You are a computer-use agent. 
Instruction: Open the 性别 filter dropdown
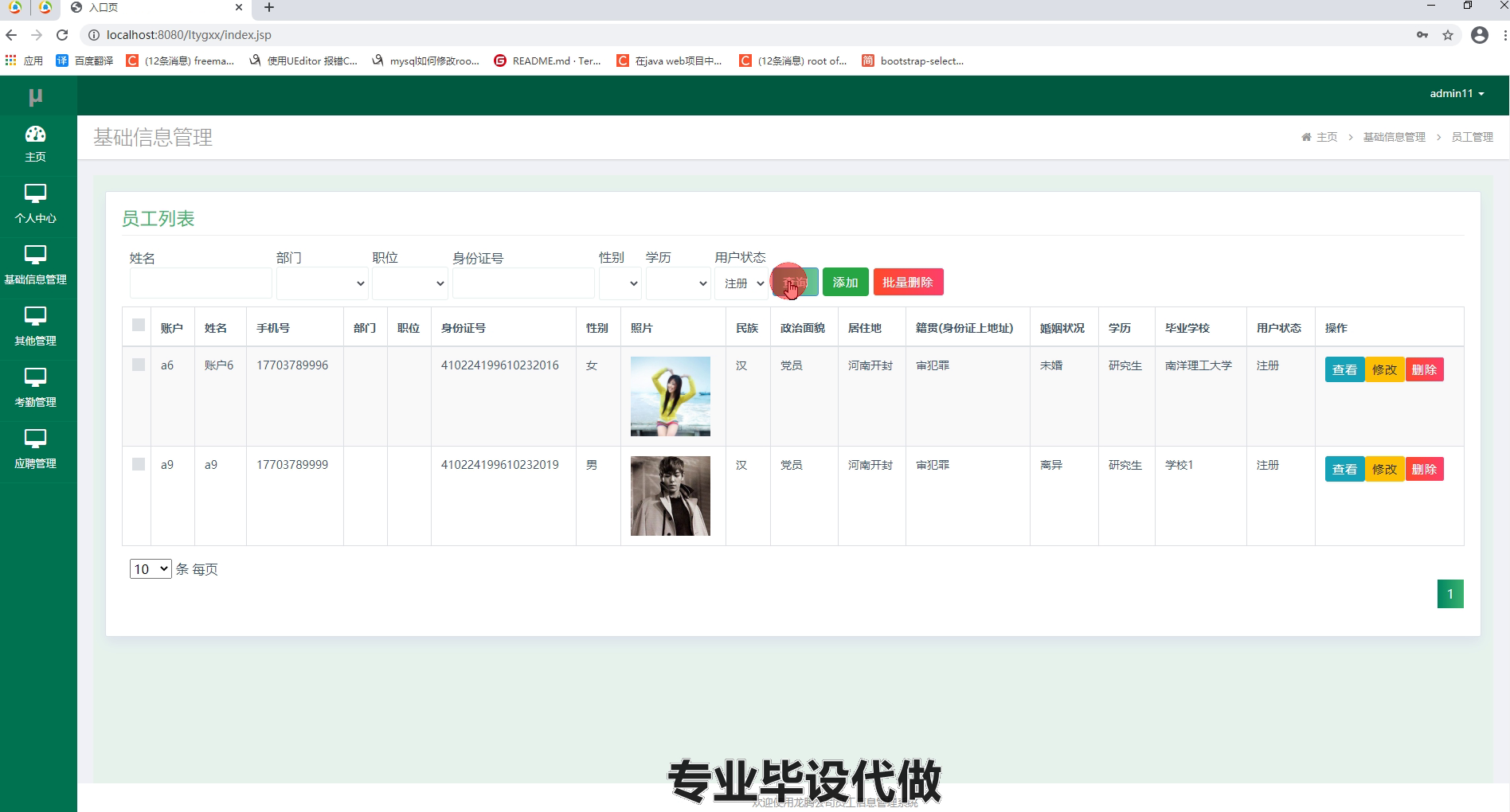[x=620, y=283]
